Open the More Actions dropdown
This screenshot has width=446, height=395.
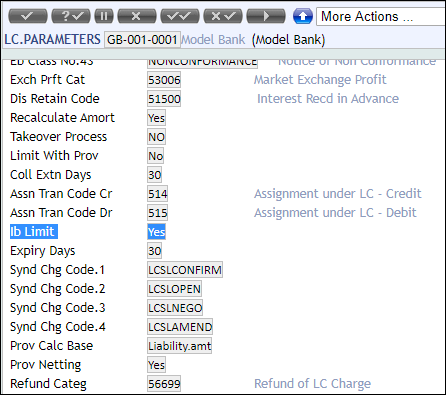(x=381, y=16)
